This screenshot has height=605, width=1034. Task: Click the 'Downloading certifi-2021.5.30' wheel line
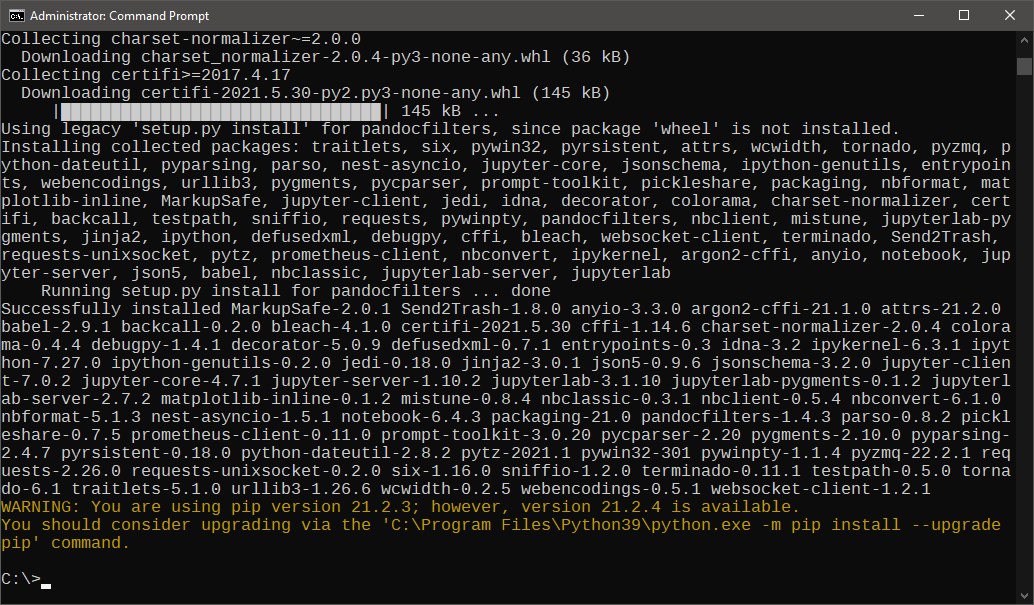(x=315, y=93)
